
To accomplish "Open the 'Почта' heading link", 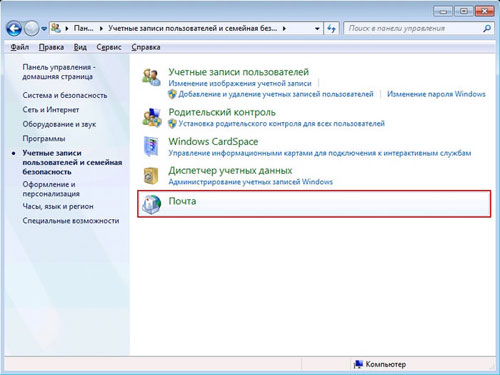I will coord(182,201).
